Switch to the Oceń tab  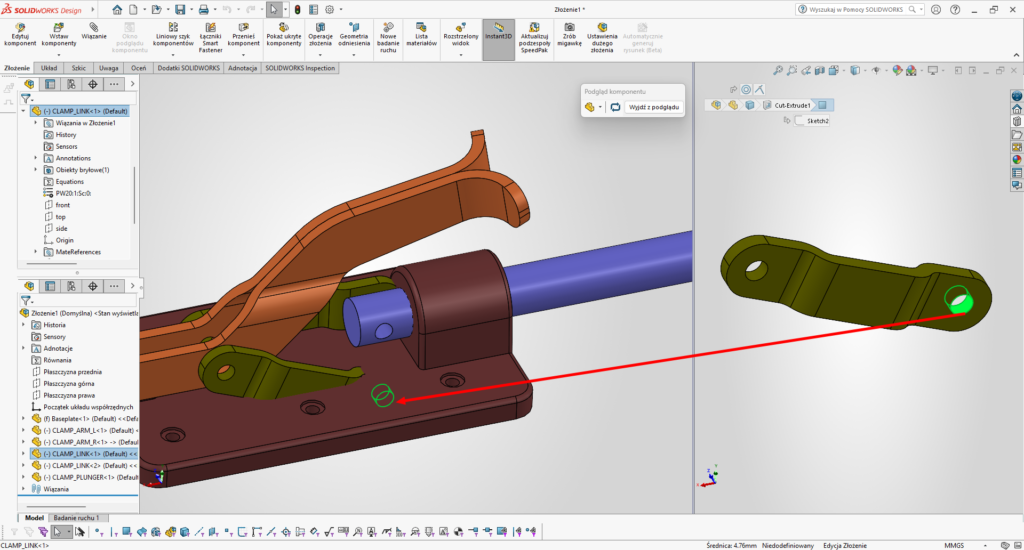coord(138,68)
